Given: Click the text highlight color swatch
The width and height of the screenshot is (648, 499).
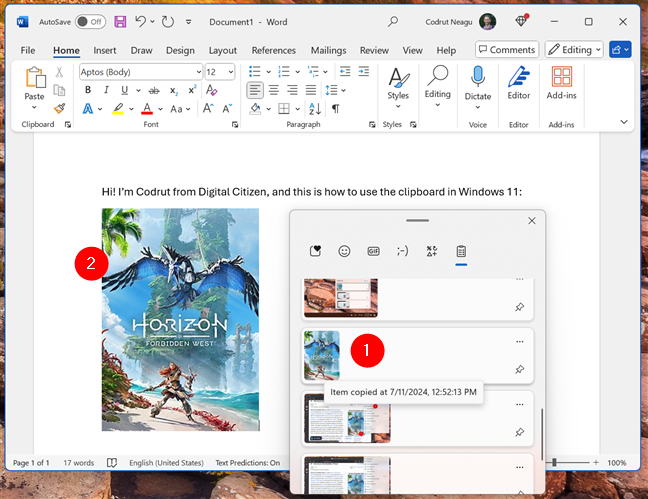Looking at the screenshot, I should pyautogui.click(x=118, y=109).
